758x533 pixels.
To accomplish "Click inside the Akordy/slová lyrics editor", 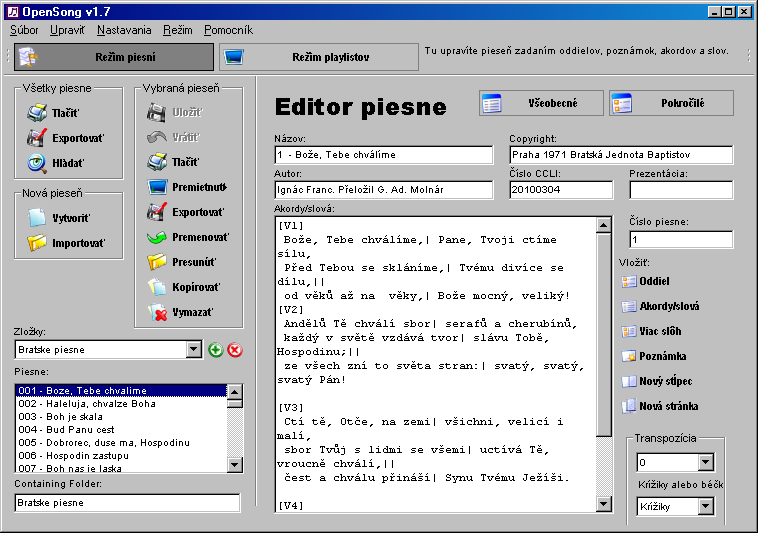I will click(436, 365).
